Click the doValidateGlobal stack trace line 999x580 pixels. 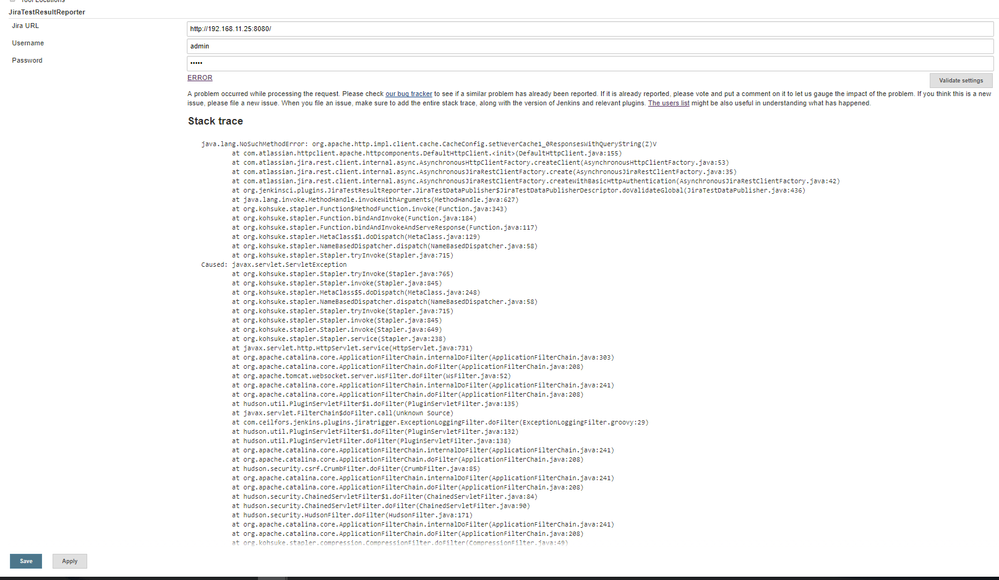pos(518,191)
